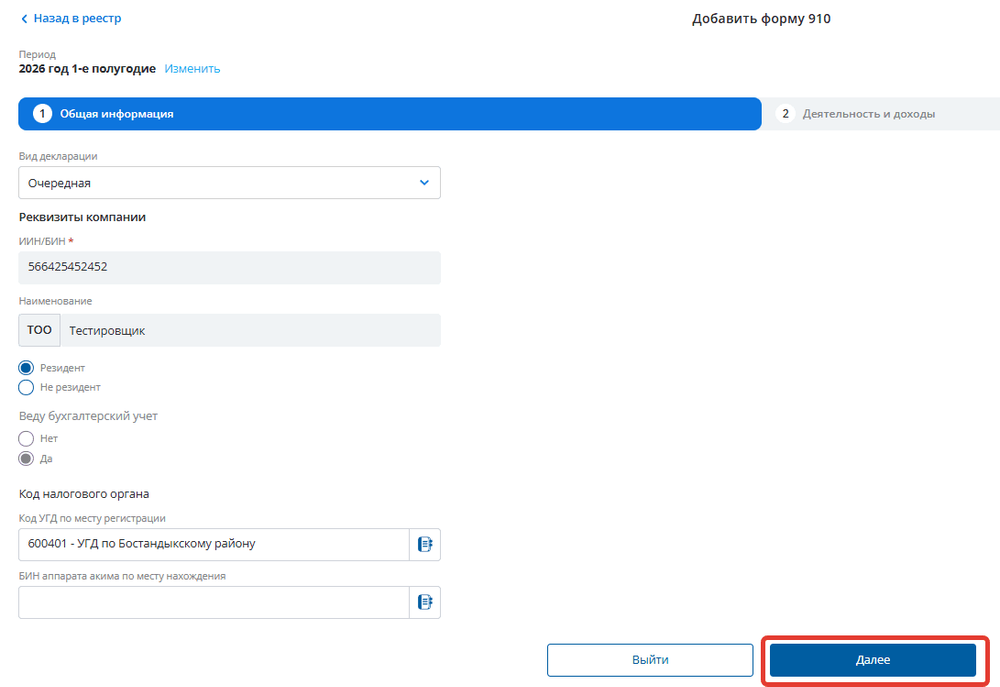Choose Нет for бухгалтерский учет

(x=26, y=439)
